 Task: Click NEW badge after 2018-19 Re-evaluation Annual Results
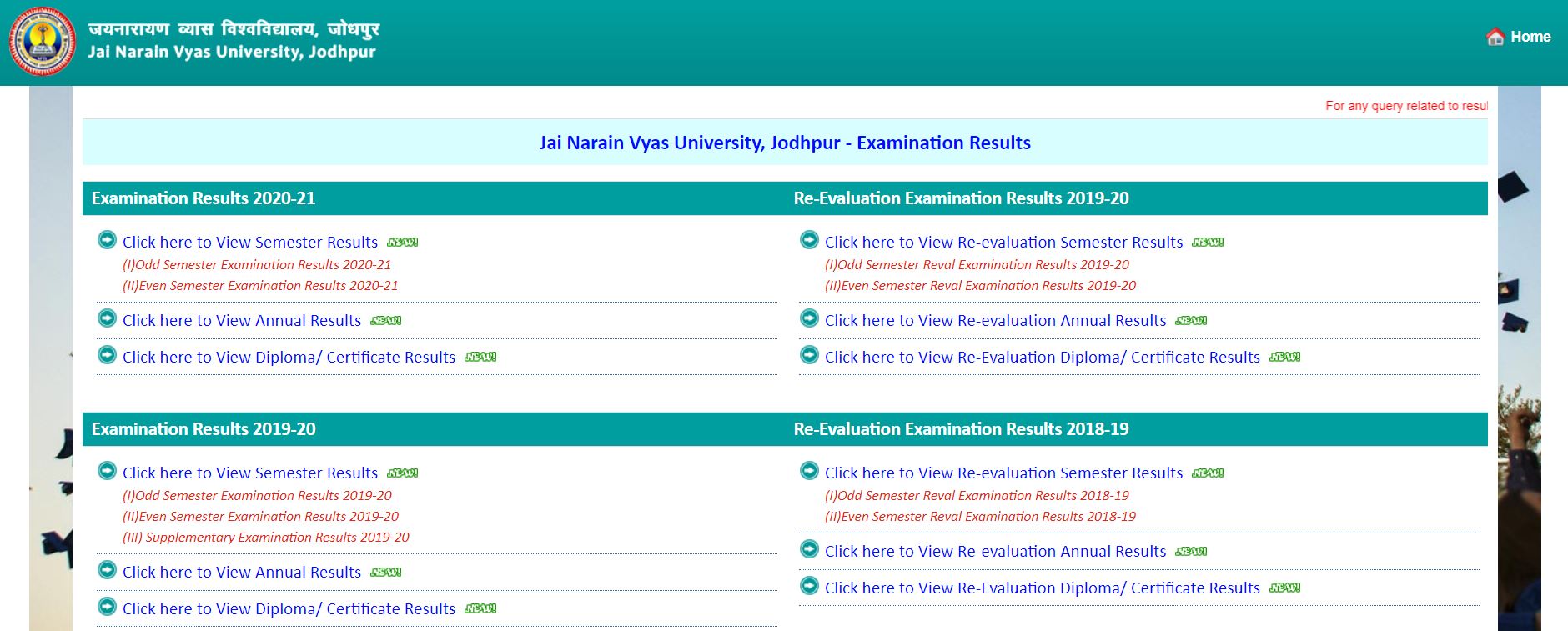(x=1191, y=552)
